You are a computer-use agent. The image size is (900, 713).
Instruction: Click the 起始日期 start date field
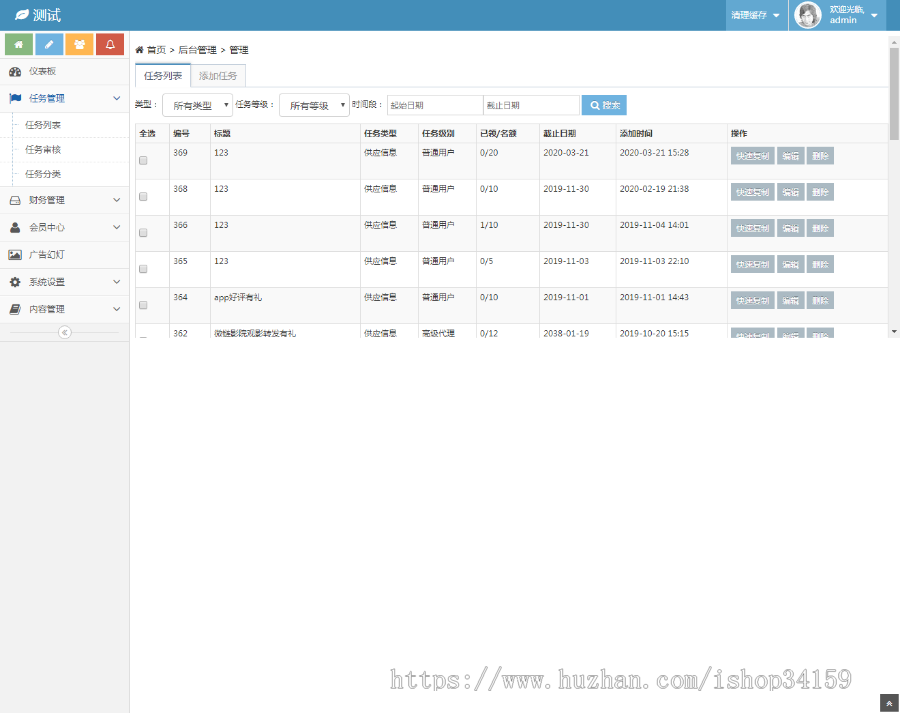[x=434, y=105]
